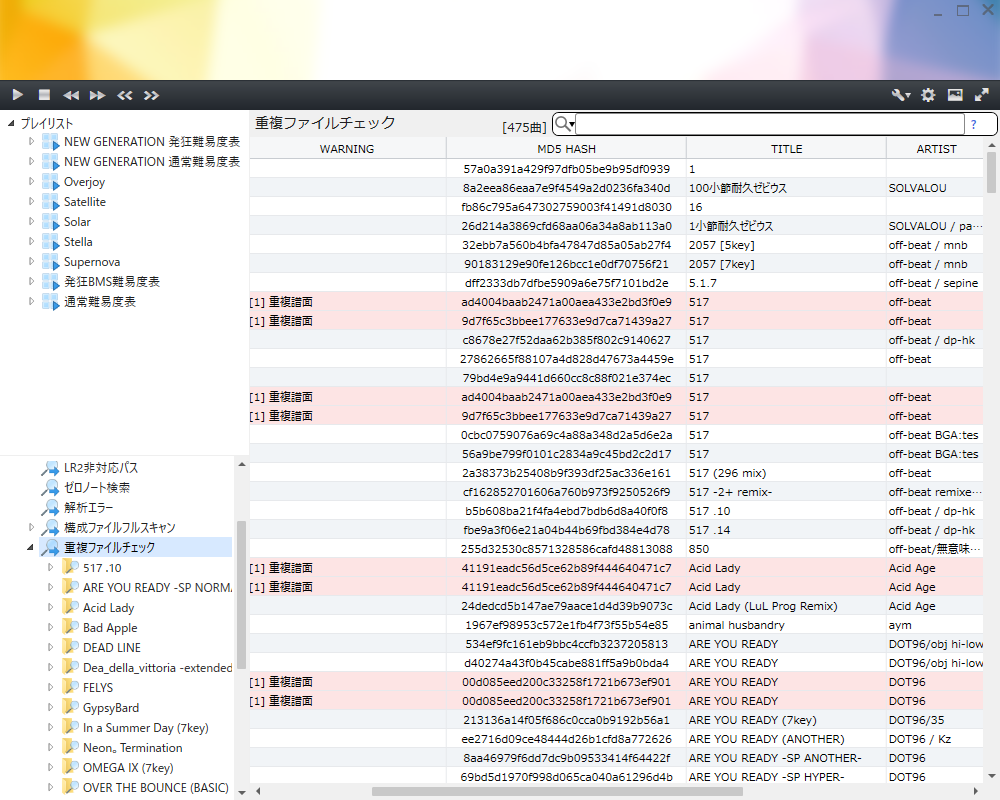Open the wrench tools menu
Image resolution: width=1000 pixels, height=800 pixels.
click(x=901, y=95)
